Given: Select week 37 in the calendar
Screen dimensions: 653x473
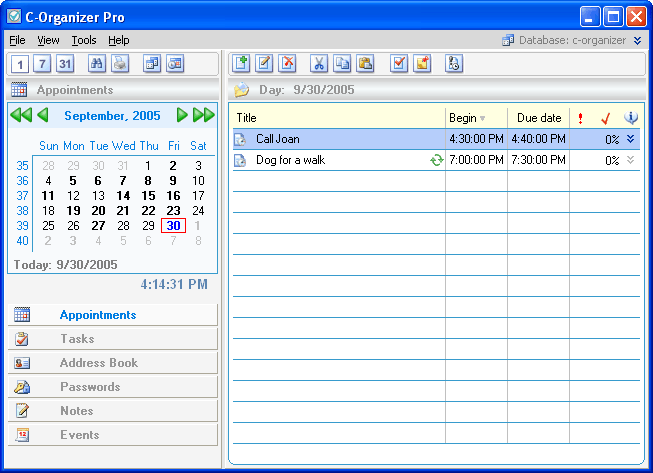Looking at the screenshot, I should (x=22, y=196).
